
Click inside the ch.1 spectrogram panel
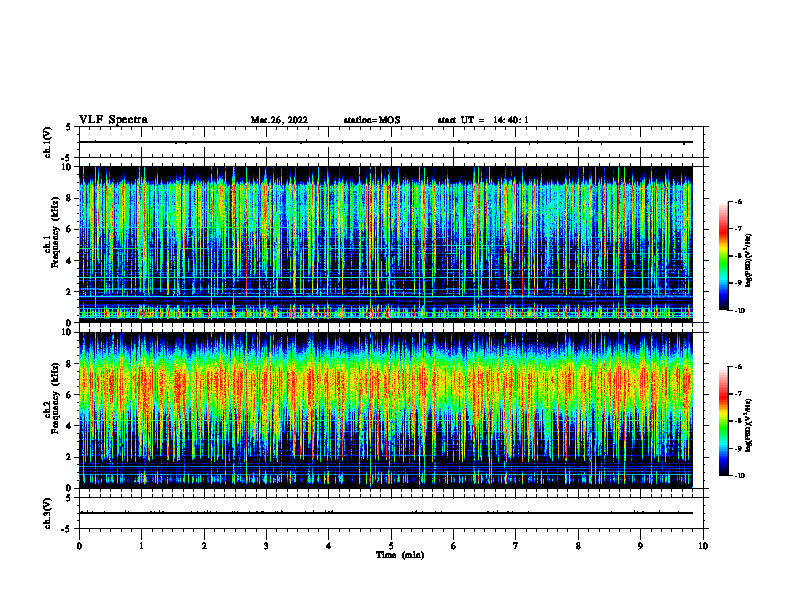point(385,244)
